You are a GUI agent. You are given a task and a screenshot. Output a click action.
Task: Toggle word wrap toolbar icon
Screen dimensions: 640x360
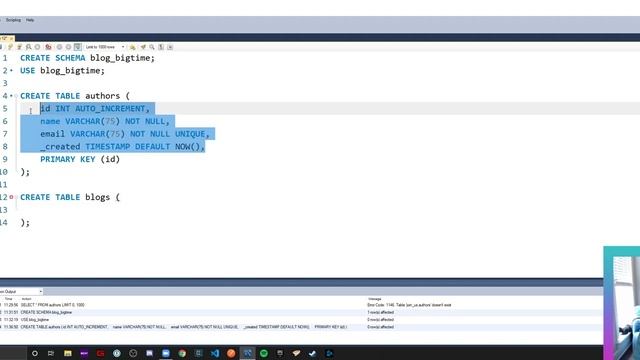click(170, 47)
